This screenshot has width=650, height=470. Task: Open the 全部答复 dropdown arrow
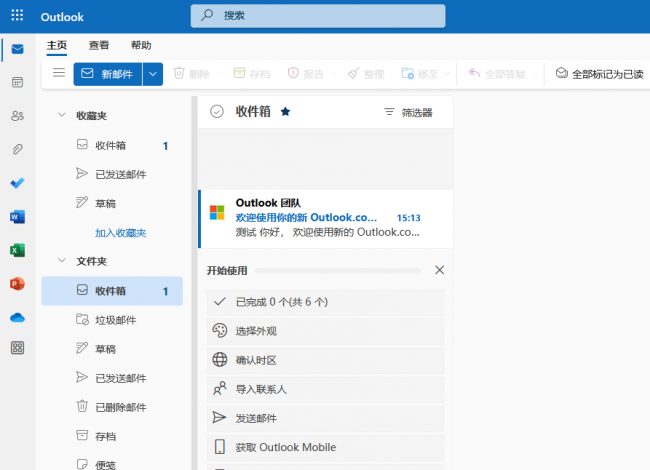535,74
